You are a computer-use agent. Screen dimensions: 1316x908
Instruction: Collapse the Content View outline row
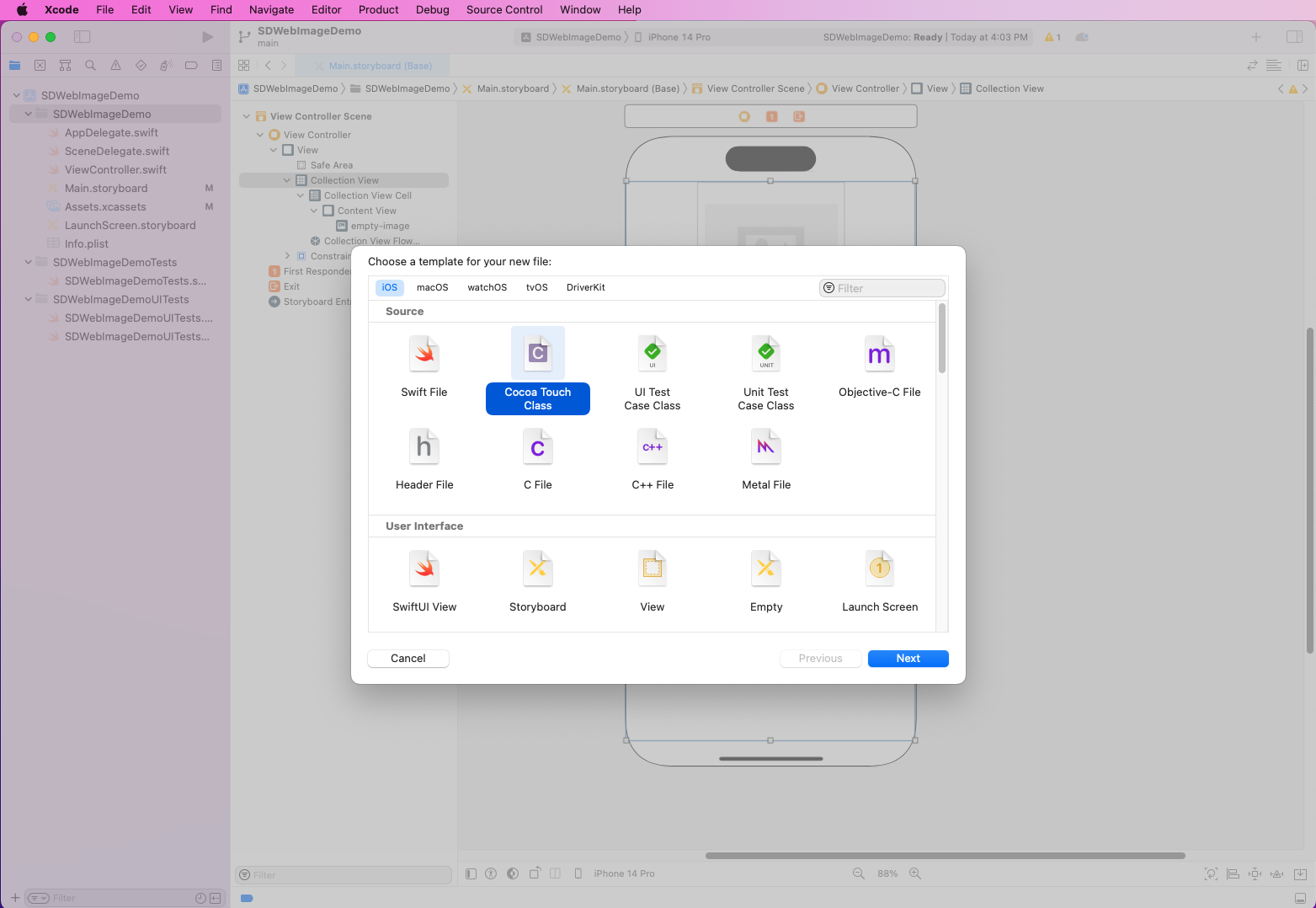pyautogui.click(x=313, y=211)
